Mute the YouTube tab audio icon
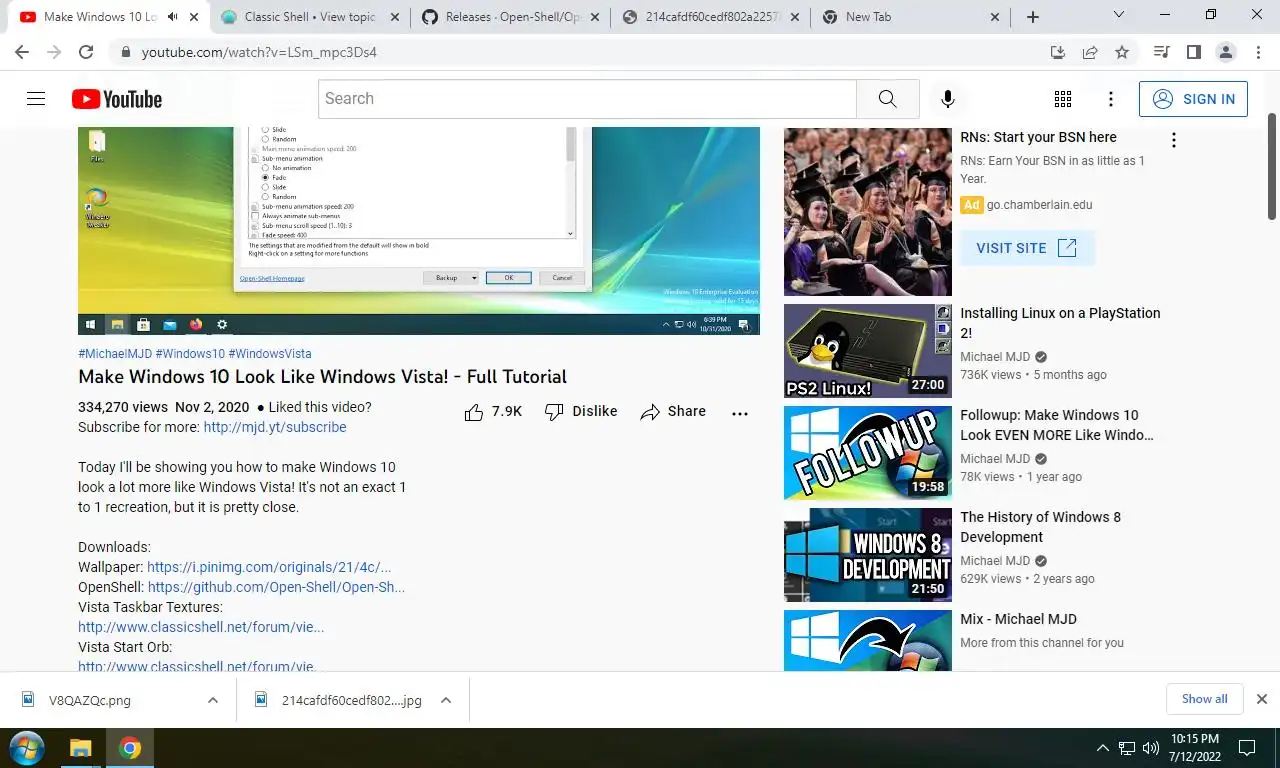This screenshot has height=768, width=1280. [173, 17]
